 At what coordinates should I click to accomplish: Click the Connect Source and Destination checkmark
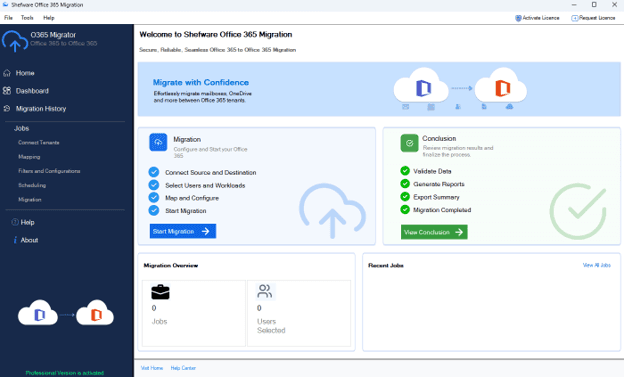tap(154, 172)
